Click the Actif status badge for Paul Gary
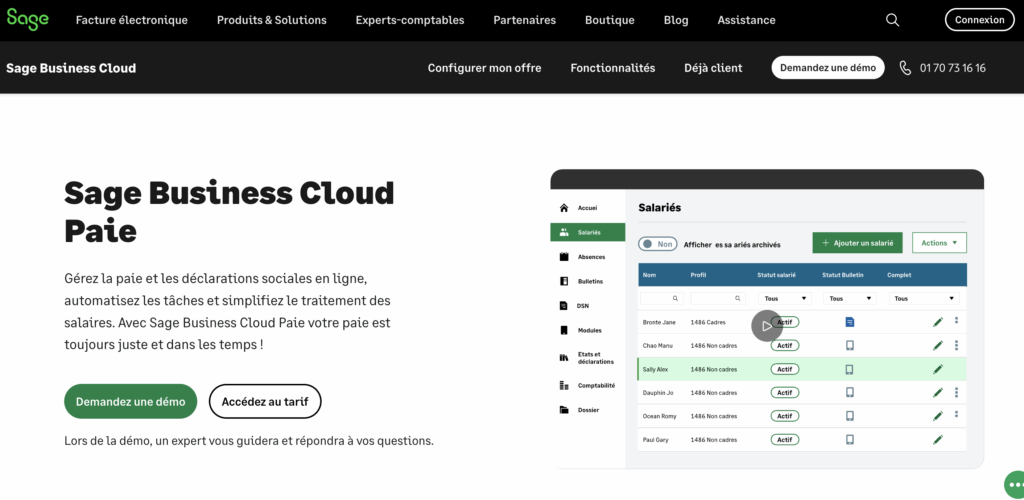Image resolution: width=1024 pixels, height=500 pixels. pyautogui.click(x=785, y=439)
